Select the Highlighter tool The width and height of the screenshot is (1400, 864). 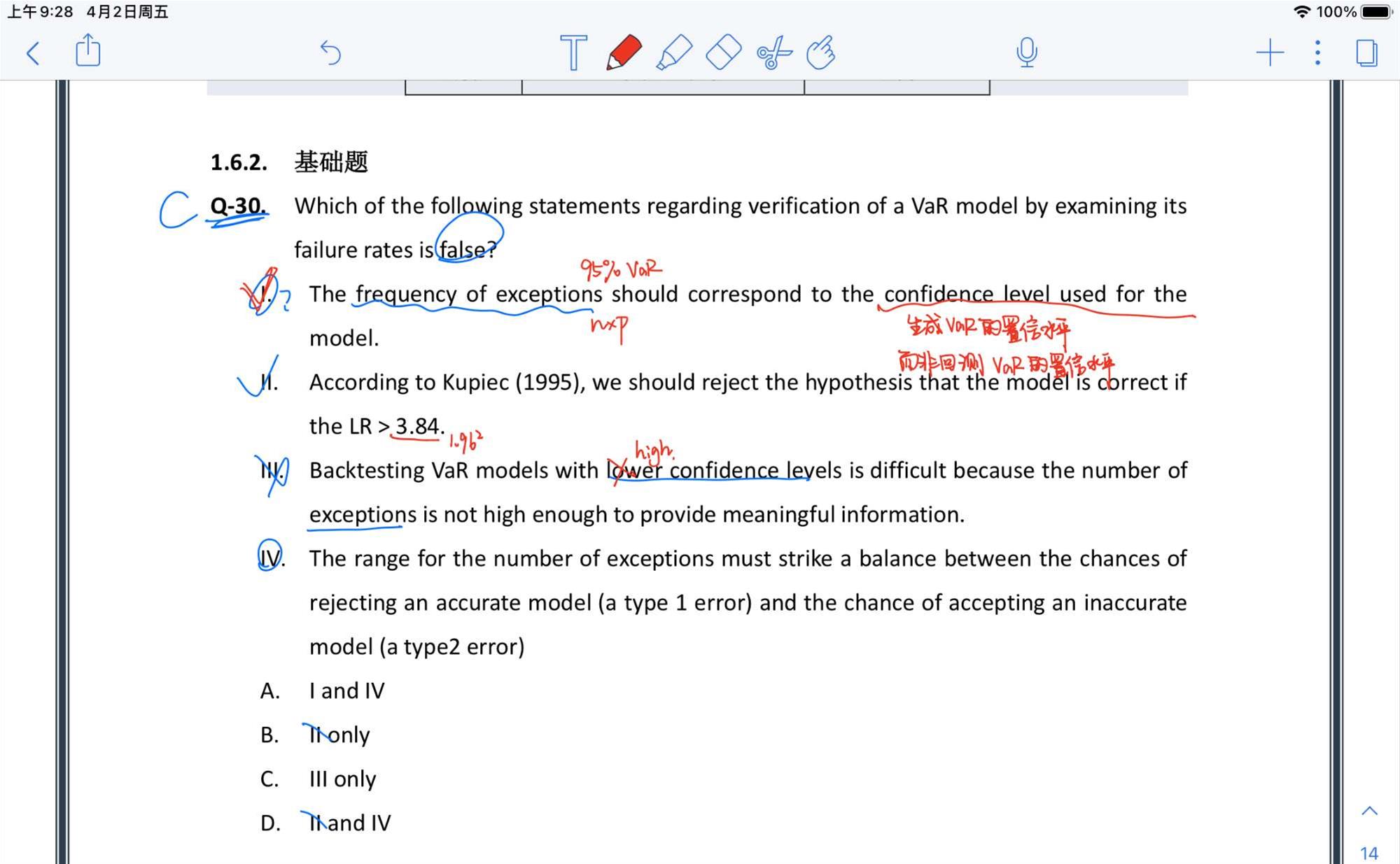(674, 52)
